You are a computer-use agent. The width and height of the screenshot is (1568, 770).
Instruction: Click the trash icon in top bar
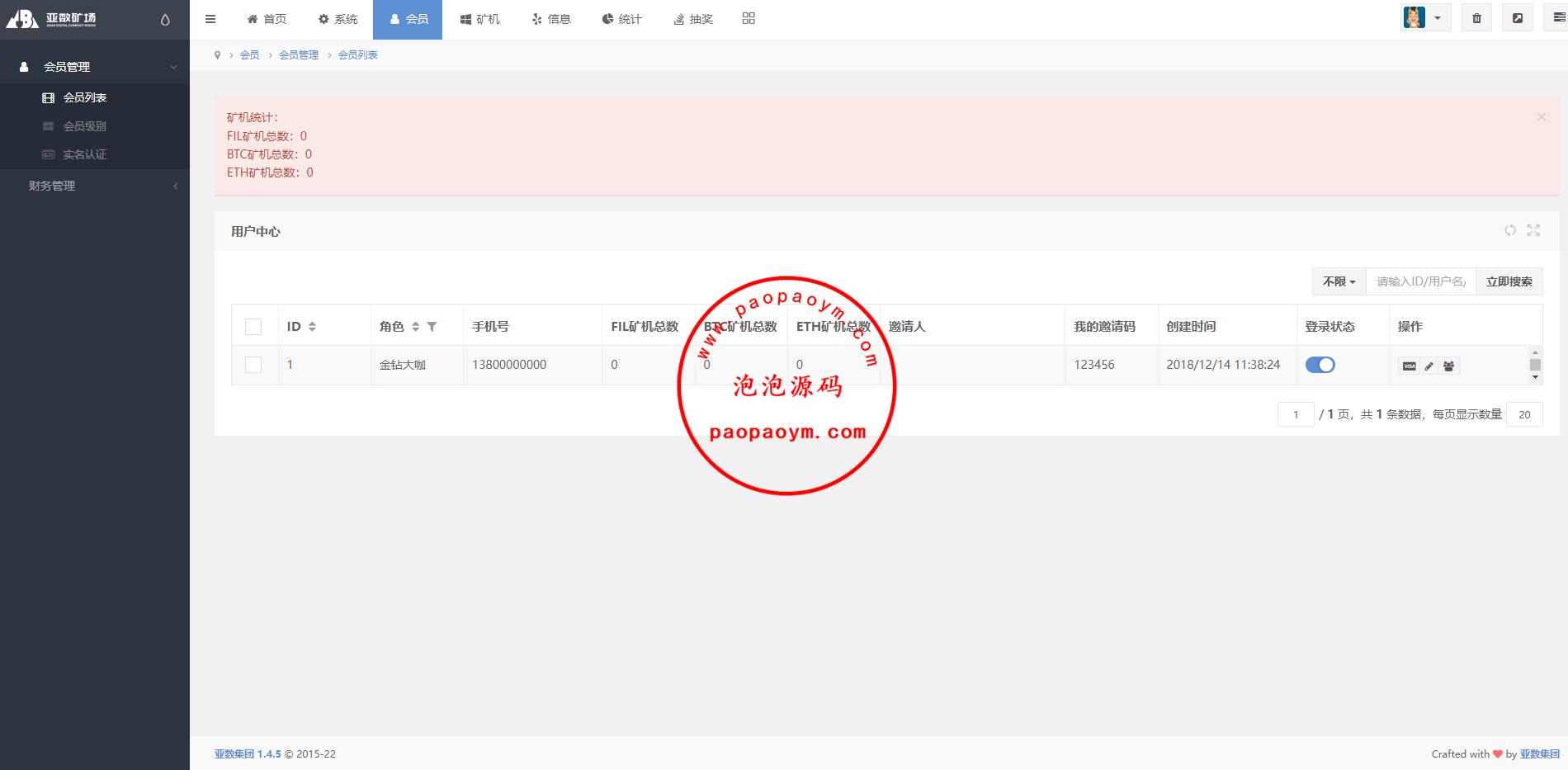[x=1476, y=18]
